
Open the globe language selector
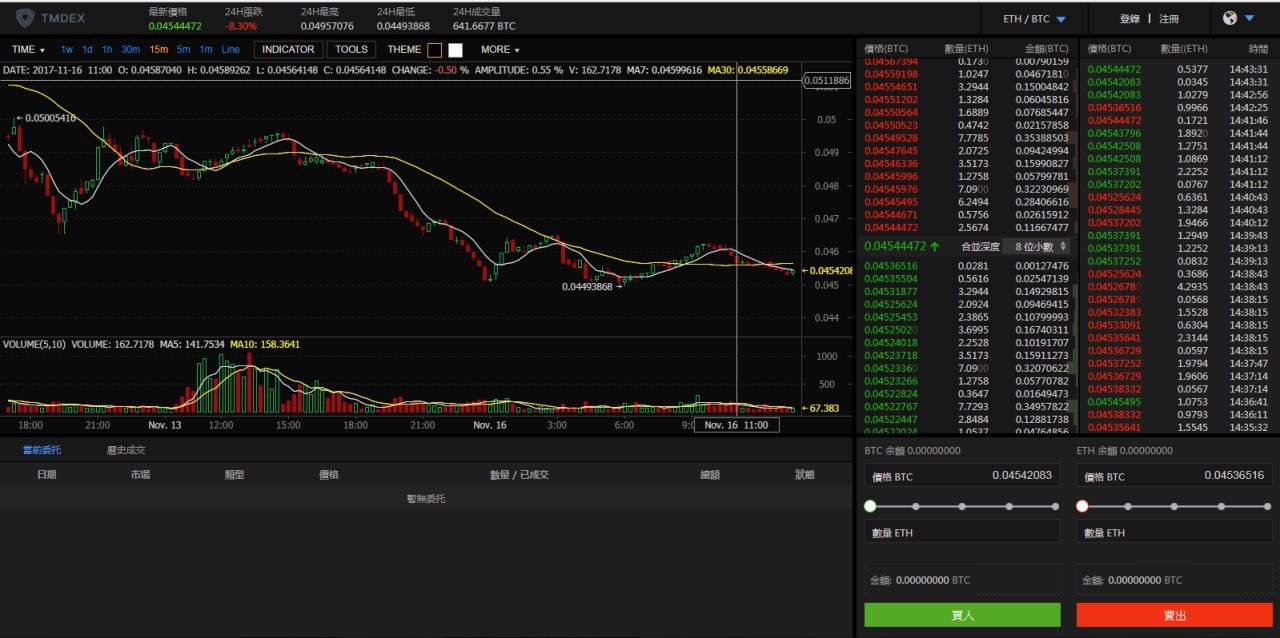point(1238,18)
